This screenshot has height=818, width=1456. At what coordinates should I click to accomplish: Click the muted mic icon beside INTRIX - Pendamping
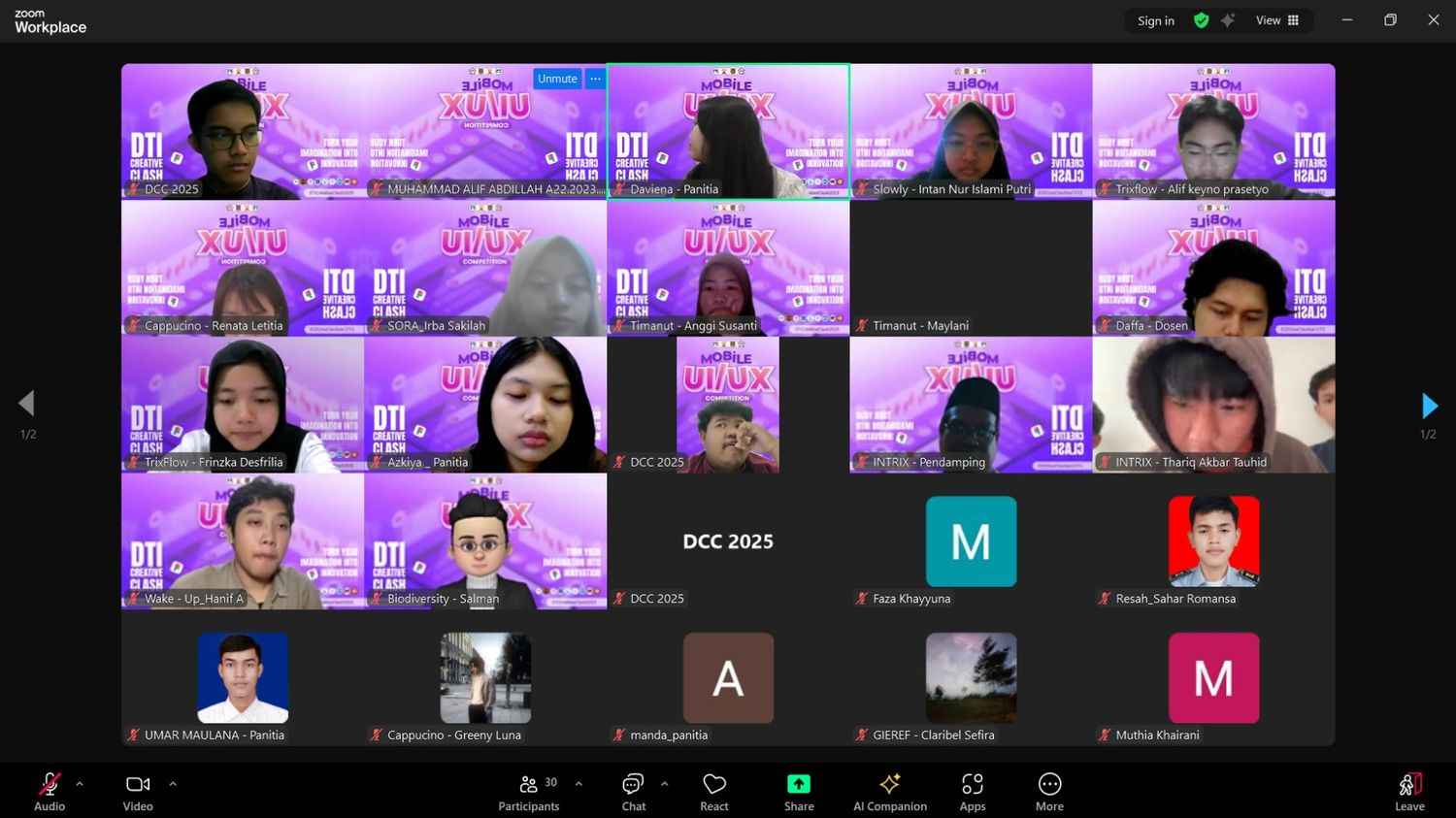coord(862,463)
